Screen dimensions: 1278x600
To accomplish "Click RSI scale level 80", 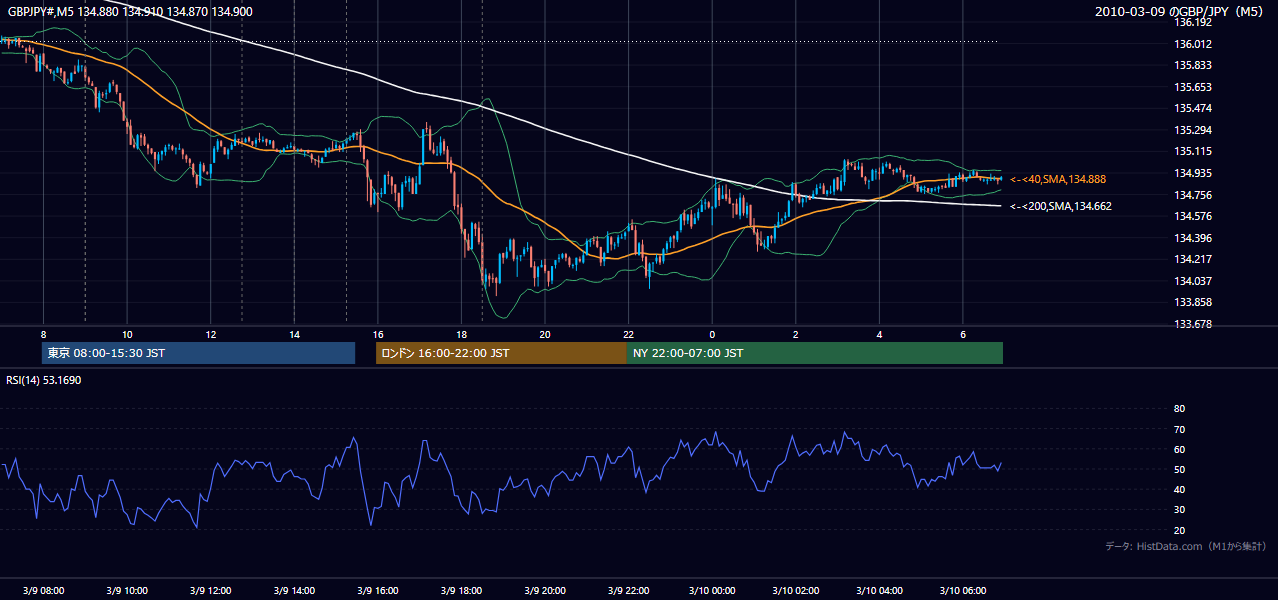I will (x=1179, y=409).
